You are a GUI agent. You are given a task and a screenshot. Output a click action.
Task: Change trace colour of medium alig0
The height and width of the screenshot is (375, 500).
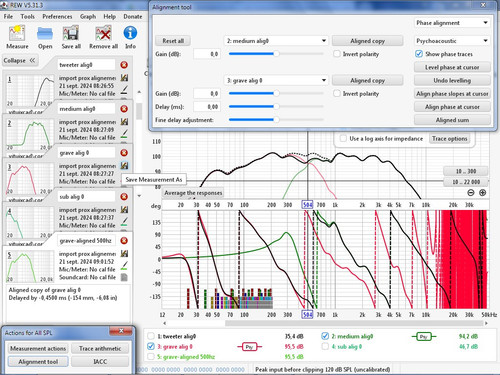(124, 133)
